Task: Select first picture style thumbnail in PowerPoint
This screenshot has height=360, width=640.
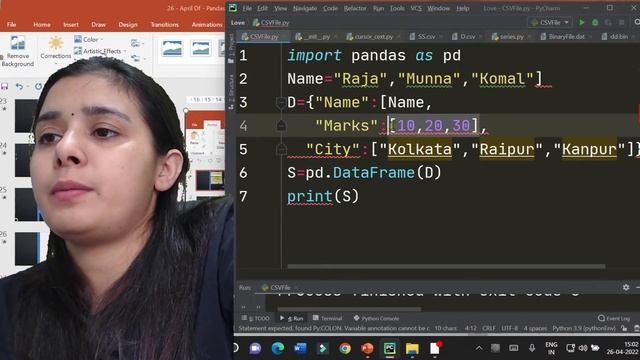Action: [x=172, y=48]
